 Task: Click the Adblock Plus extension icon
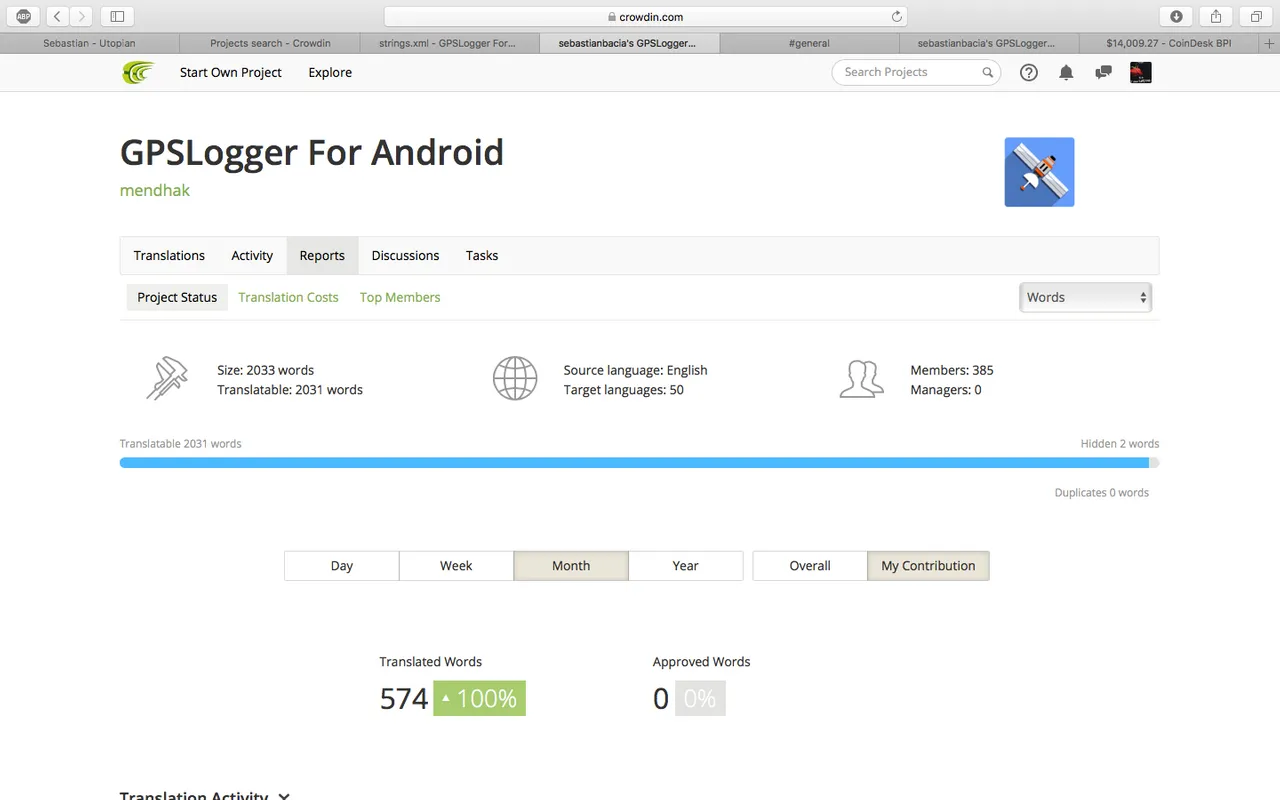coord(23,16)
